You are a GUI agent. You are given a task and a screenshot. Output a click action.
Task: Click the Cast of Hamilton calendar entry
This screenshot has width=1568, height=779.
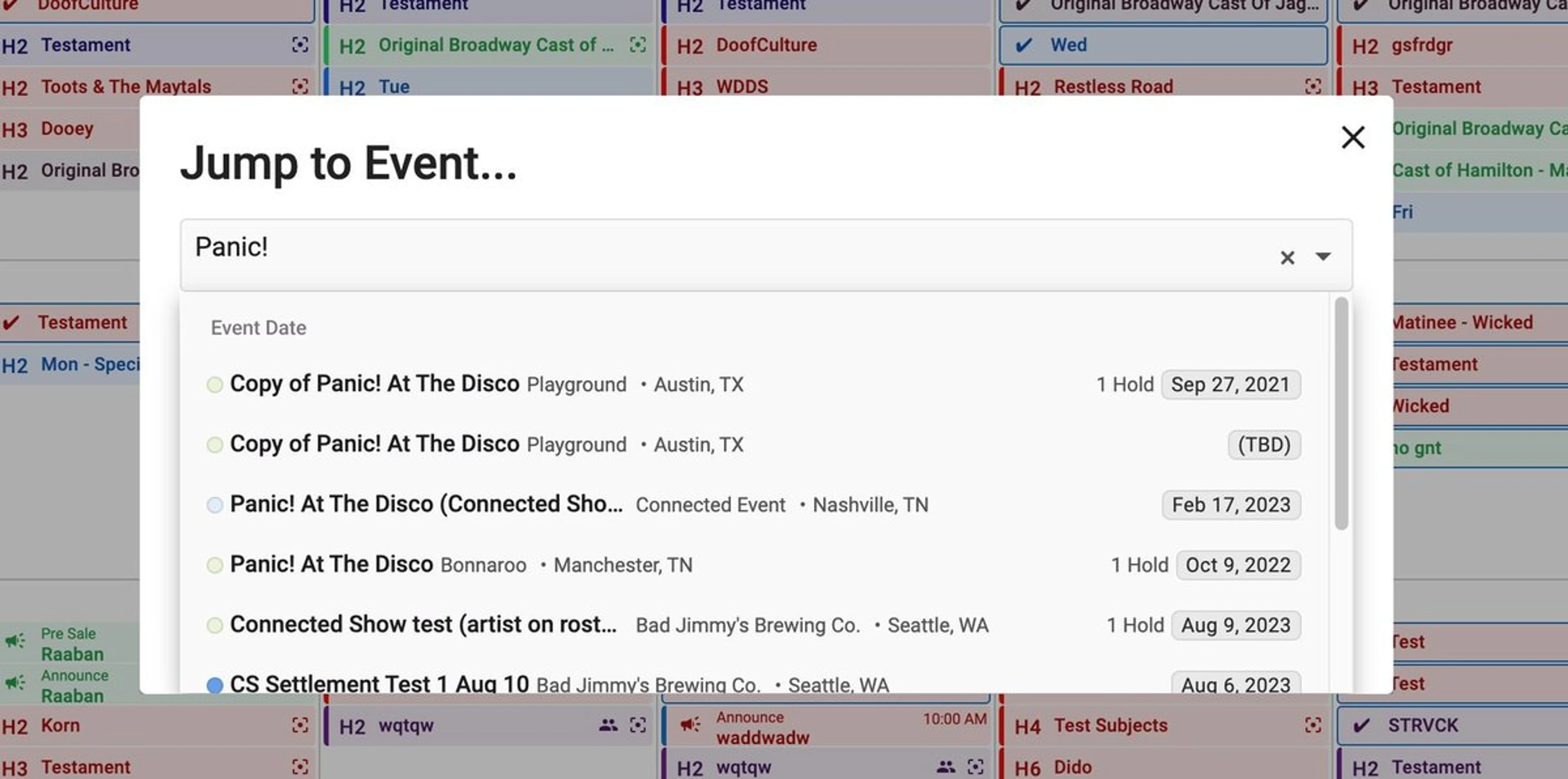pos(1480,170)
